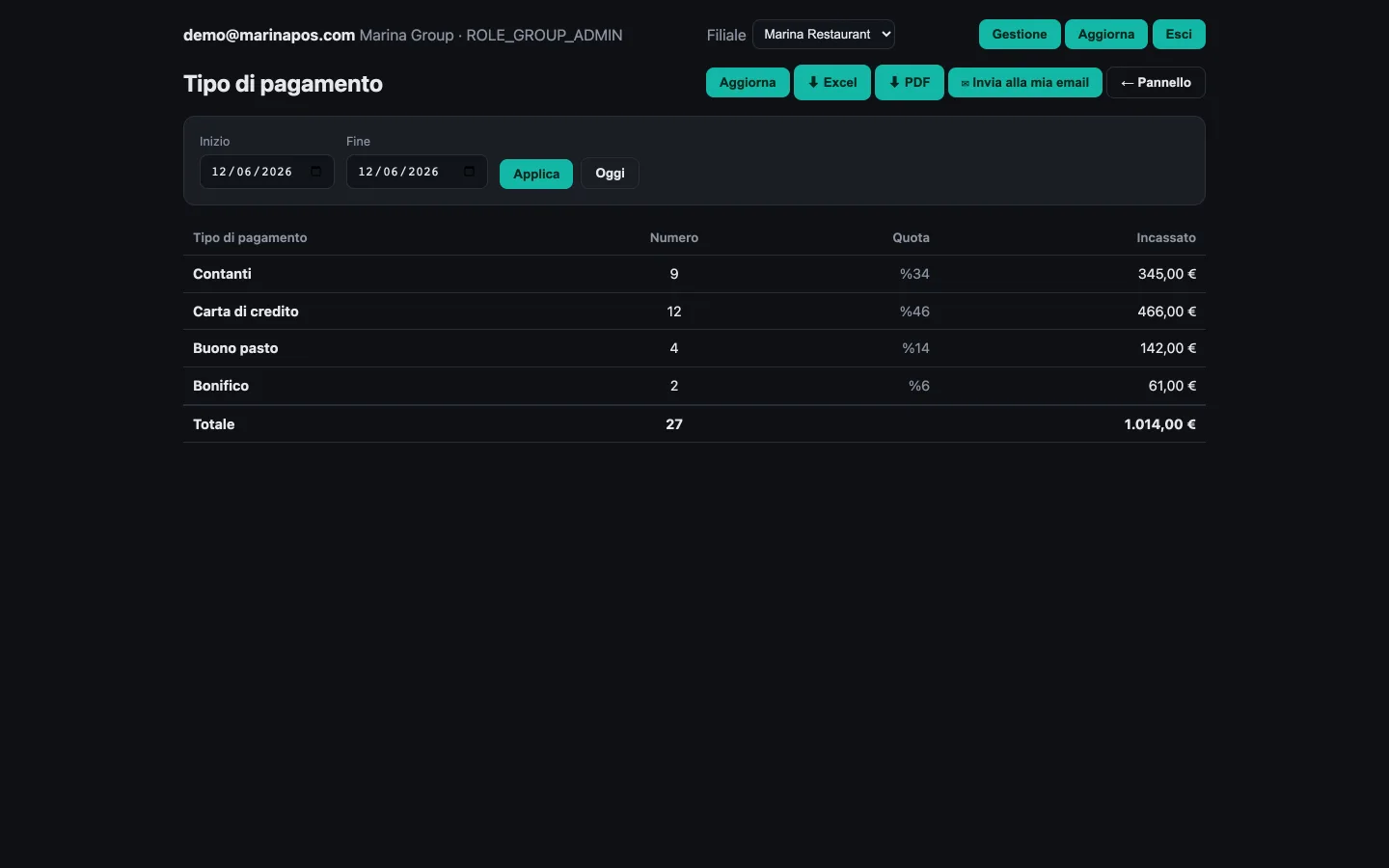Refresh report using Aggiorna next to Excel
The height and width of the screenshot is (868, 1389).
pos(748,82)
